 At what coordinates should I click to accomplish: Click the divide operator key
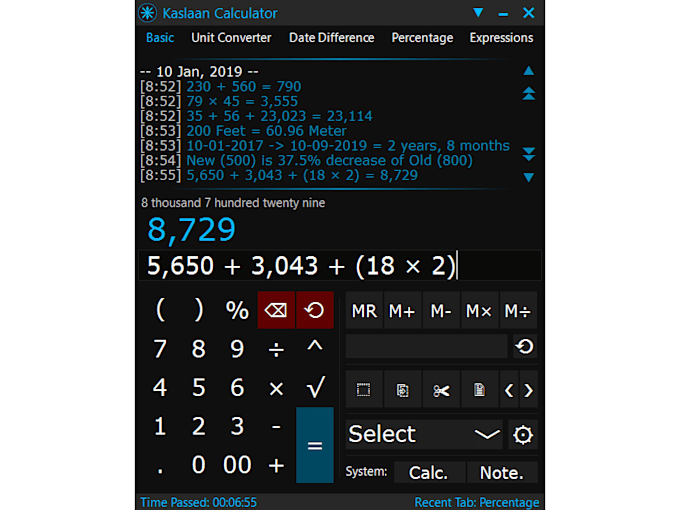276,349
